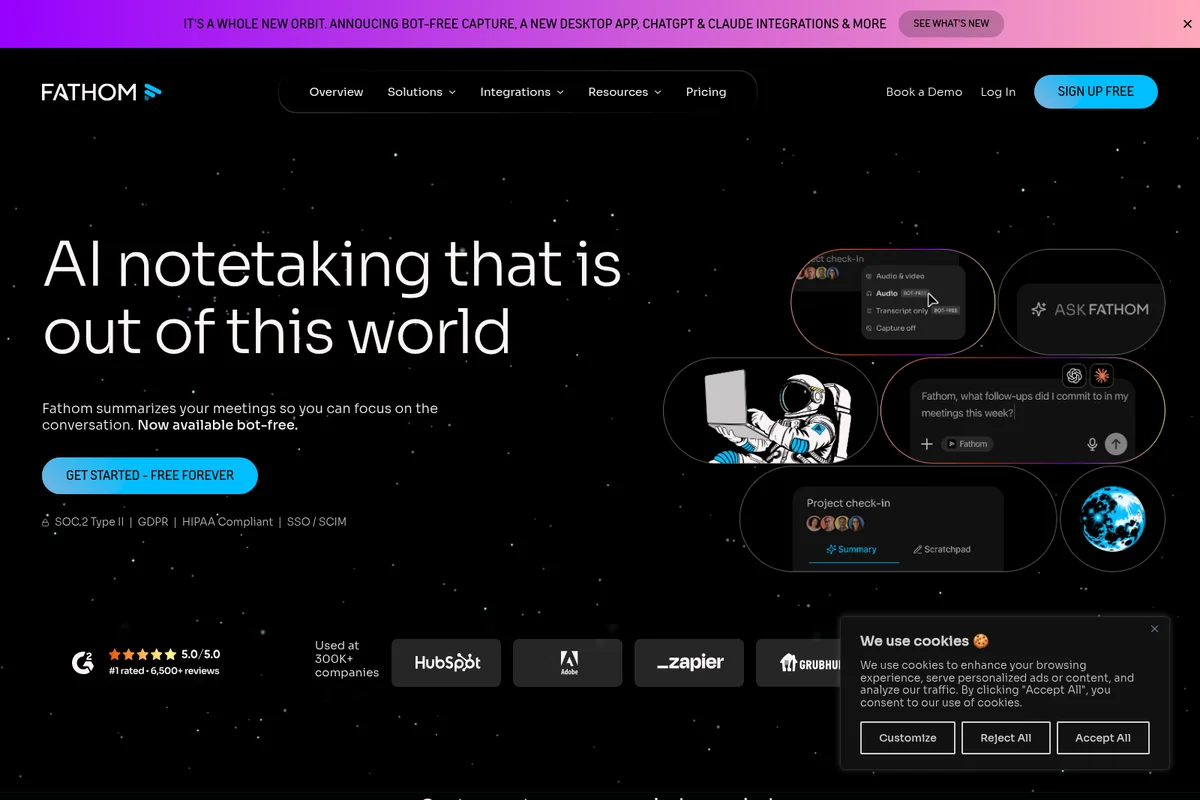Click the ASK FATHOM sparkle icon

[x=1039, y=310]
